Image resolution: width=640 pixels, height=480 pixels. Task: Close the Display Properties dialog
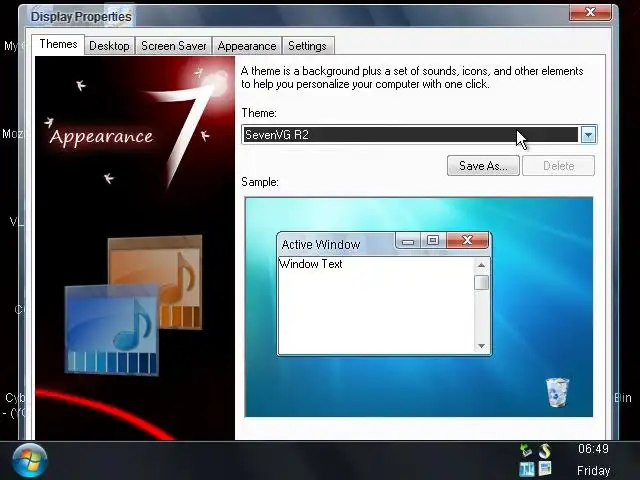tap(590, 12)
